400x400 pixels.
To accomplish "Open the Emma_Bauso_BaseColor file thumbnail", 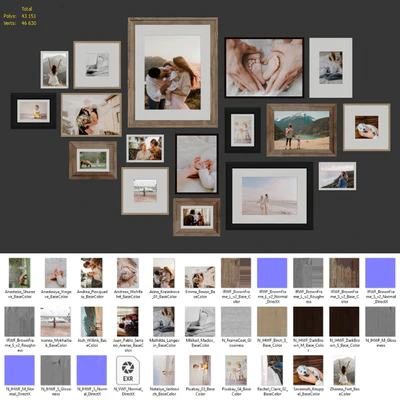I will [x=200, y=277].
